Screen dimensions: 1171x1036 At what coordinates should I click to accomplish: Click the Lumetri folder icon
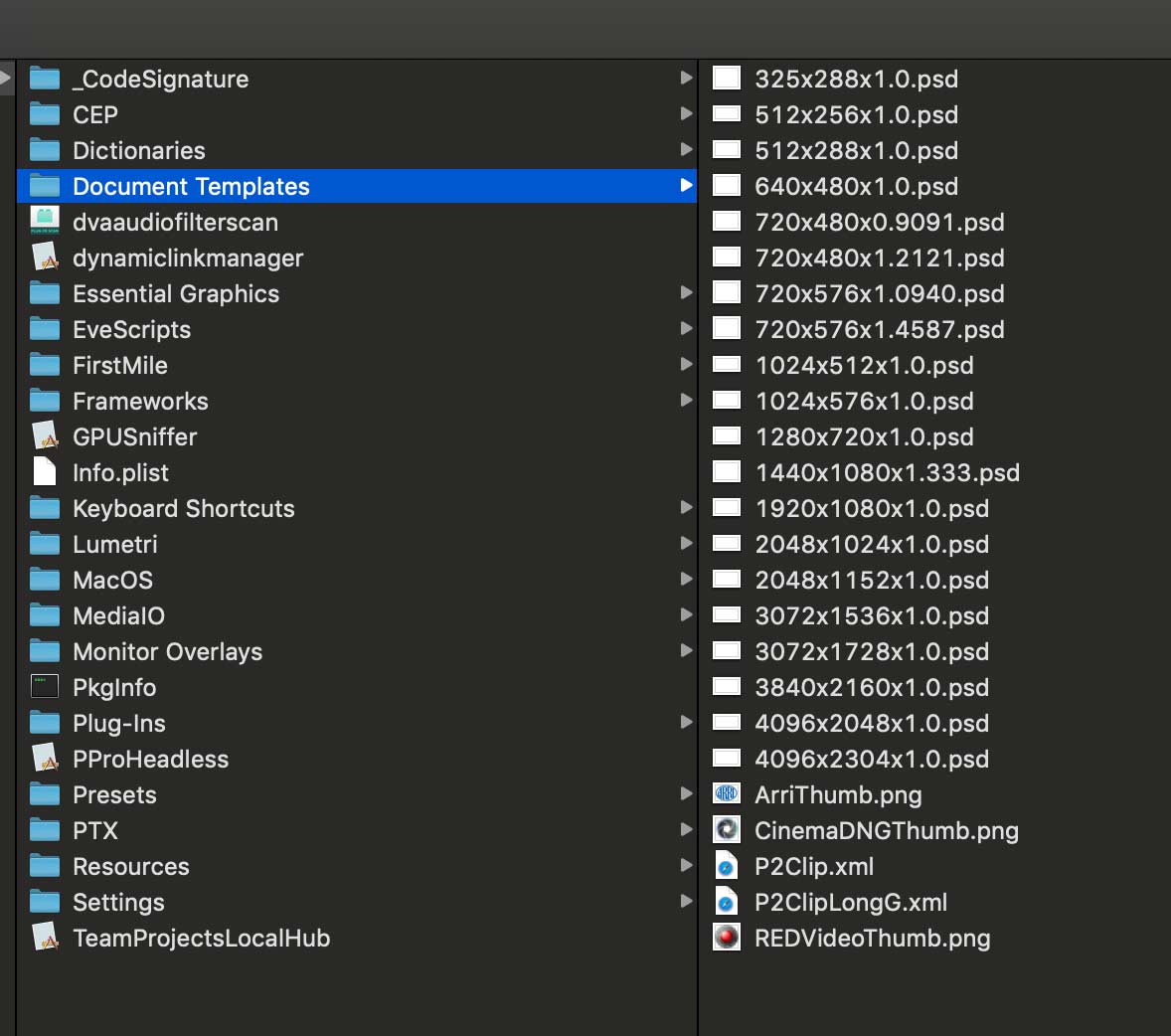(x=45, y=544)
